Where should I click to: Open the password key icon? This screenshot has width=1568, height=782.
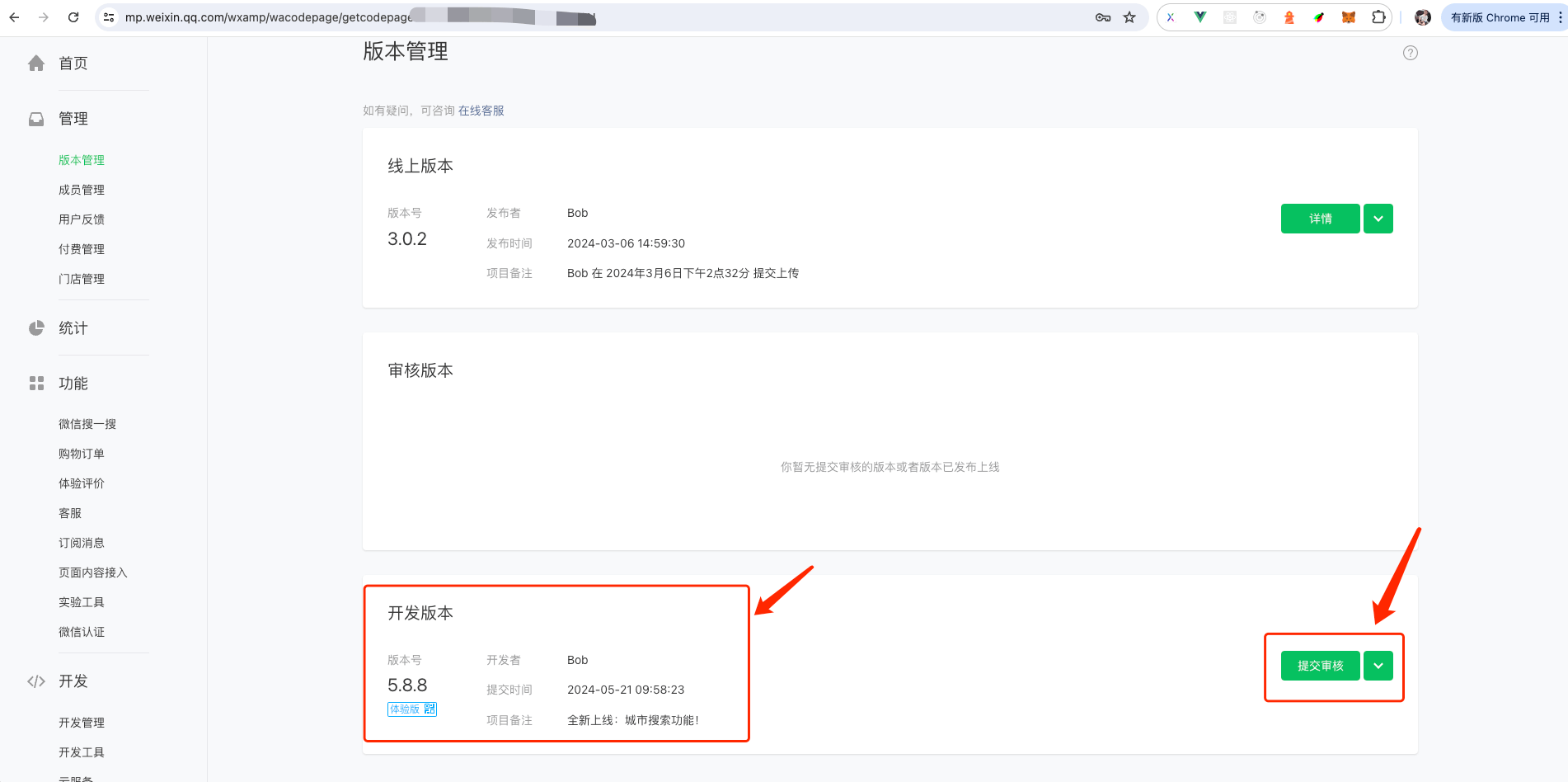point(1102,17)
